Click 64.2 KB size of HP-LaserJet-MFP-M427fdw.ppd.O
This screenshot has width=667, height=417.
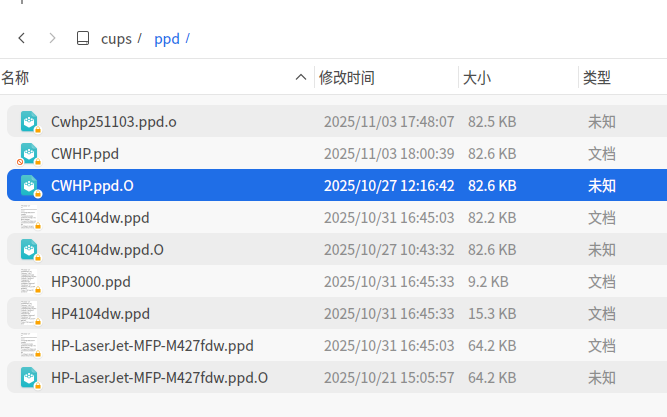tap(492, 378)
